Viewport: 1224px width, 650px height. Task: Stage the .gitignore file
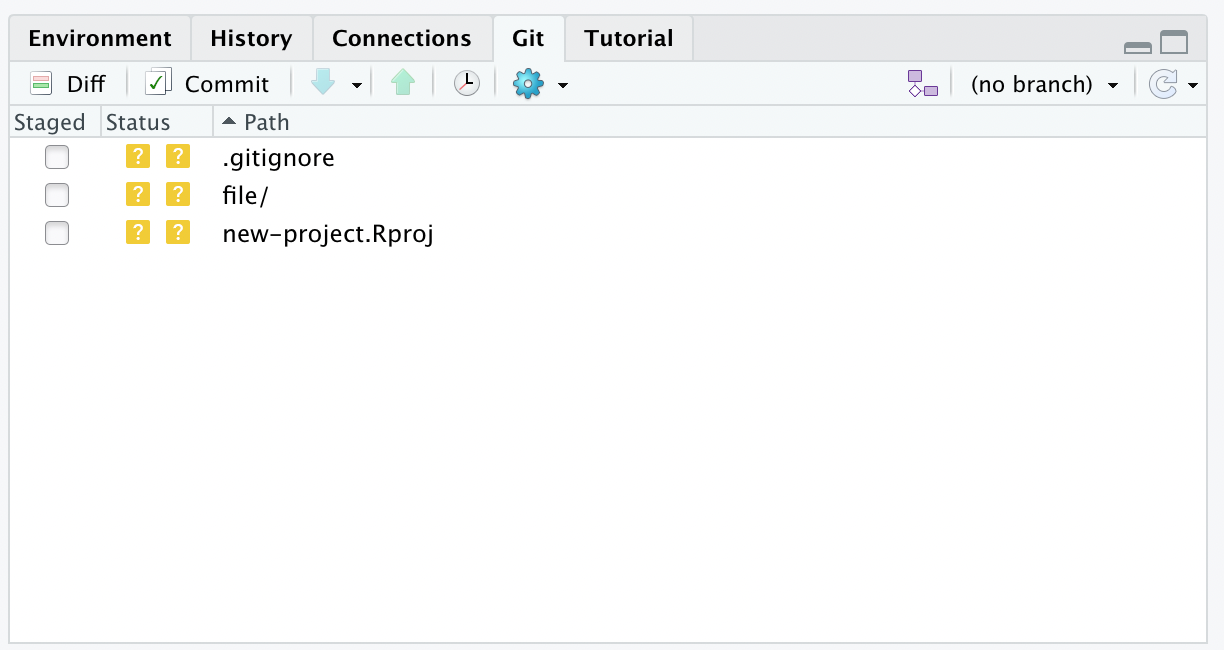pos(57,157)
